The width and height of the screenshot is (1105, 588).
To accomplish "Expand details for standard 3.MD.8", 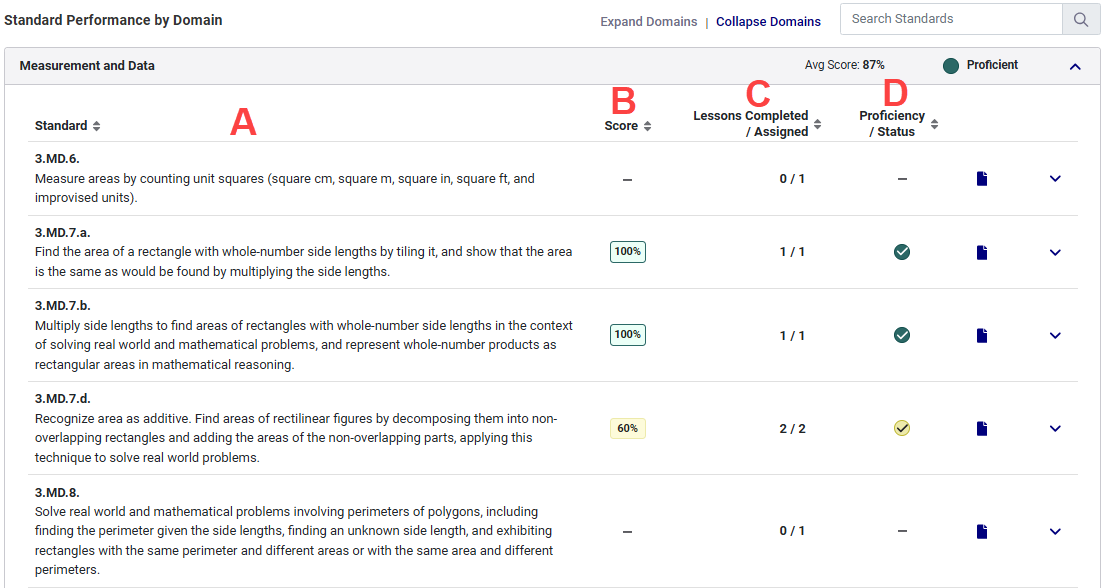I will tap(1055, 531).
